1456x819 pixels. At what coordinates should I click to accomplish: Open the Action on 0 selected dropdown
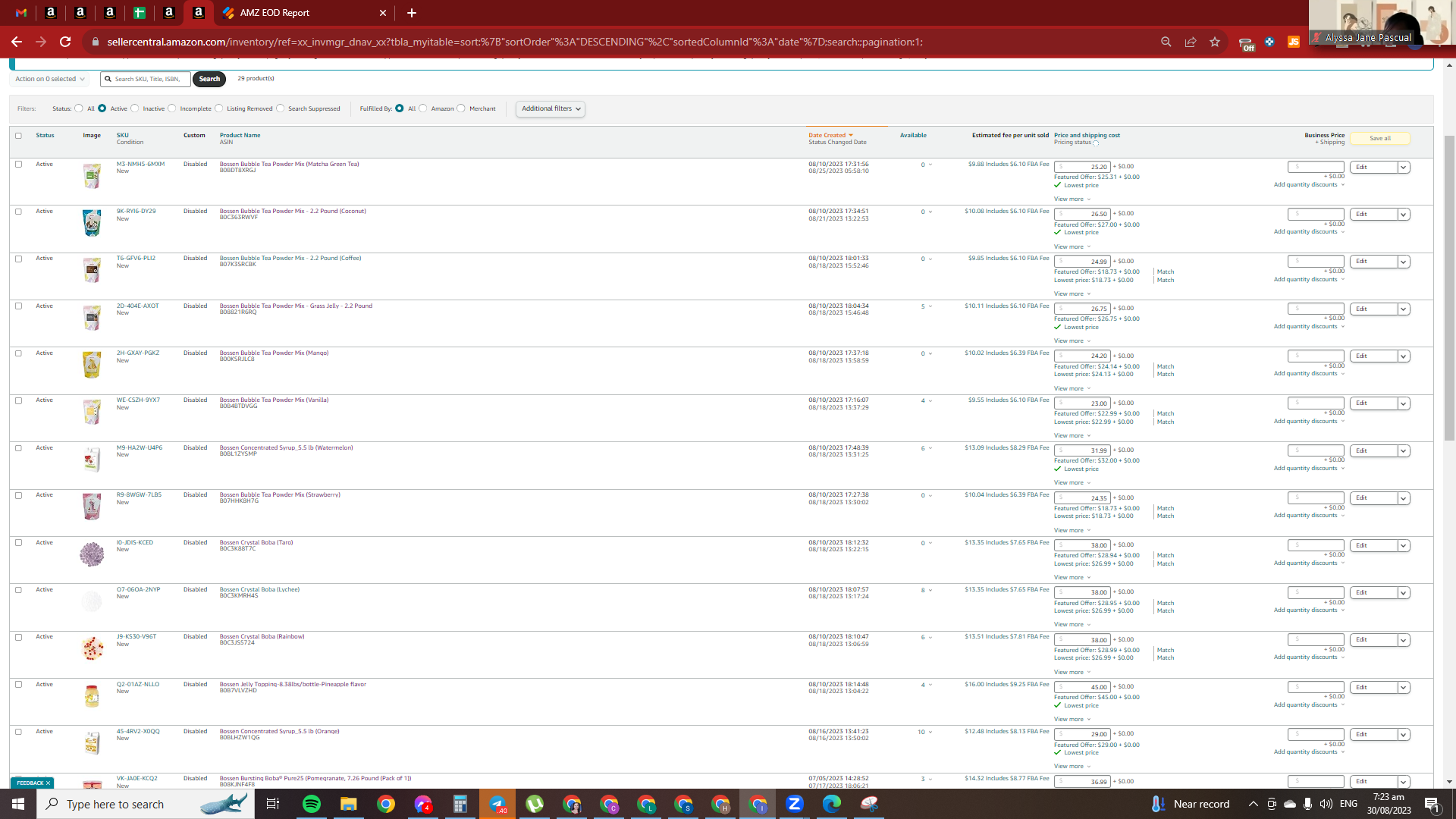coord(49,79)
